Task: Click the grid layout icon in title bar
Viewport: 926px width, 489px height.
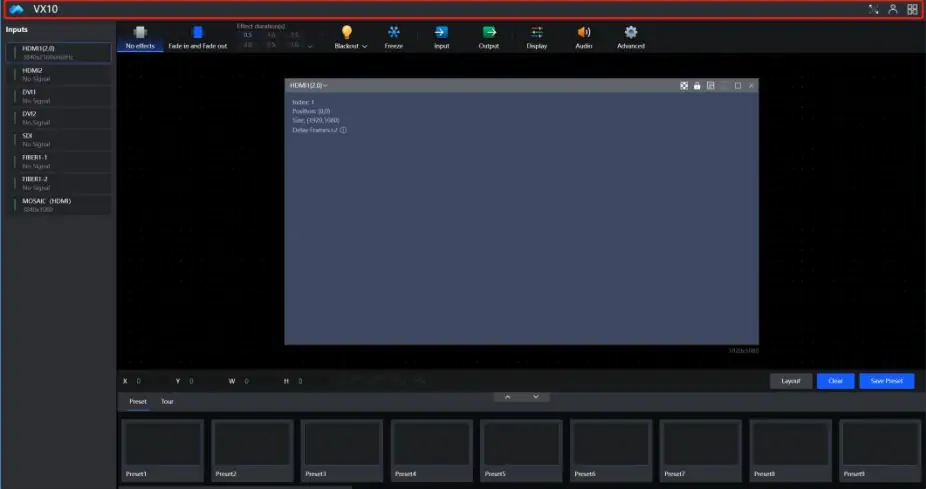Action: click(912, 9)
